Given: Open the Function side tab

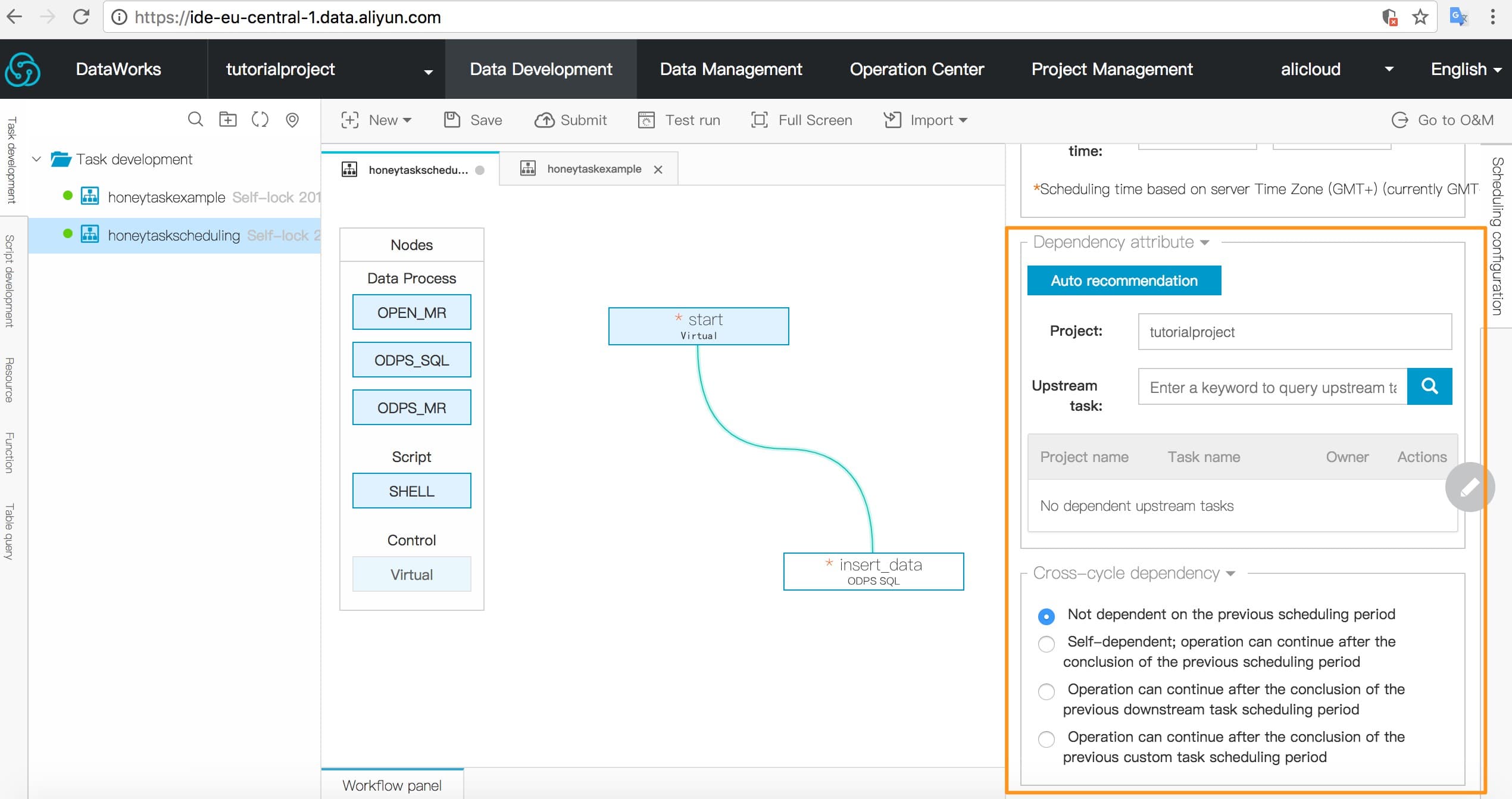Looking at the screenshot, I should pos(10,452).
